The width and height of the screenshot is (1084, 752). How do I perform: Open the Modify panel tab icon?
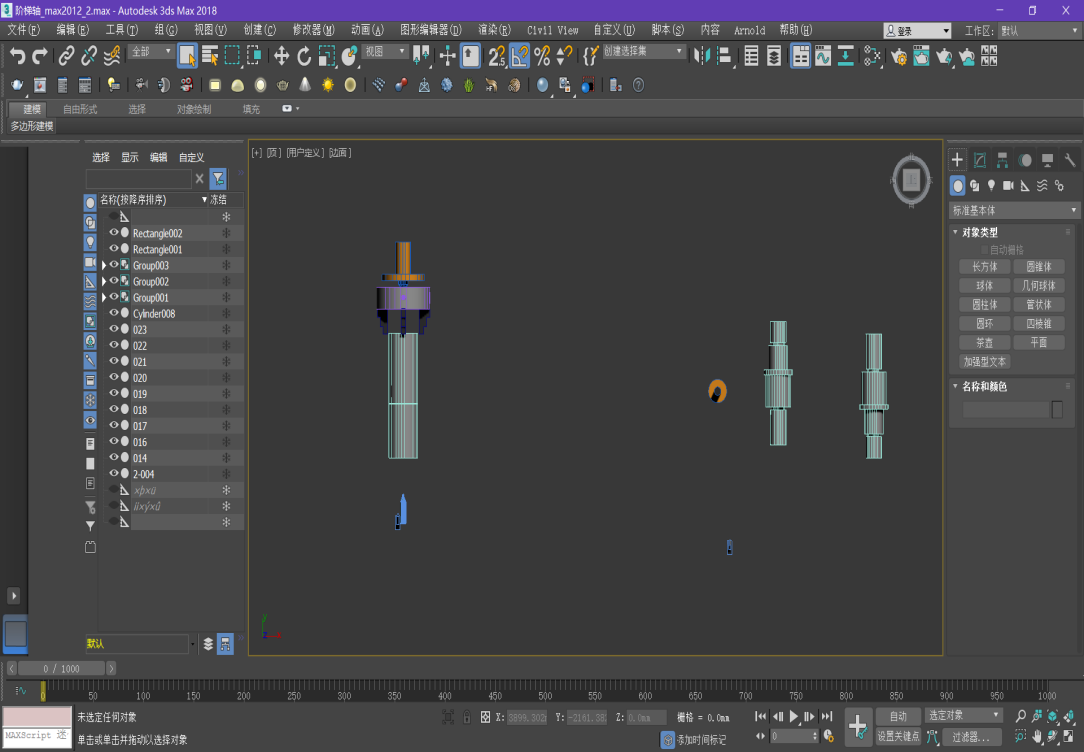tap(980, 160)
